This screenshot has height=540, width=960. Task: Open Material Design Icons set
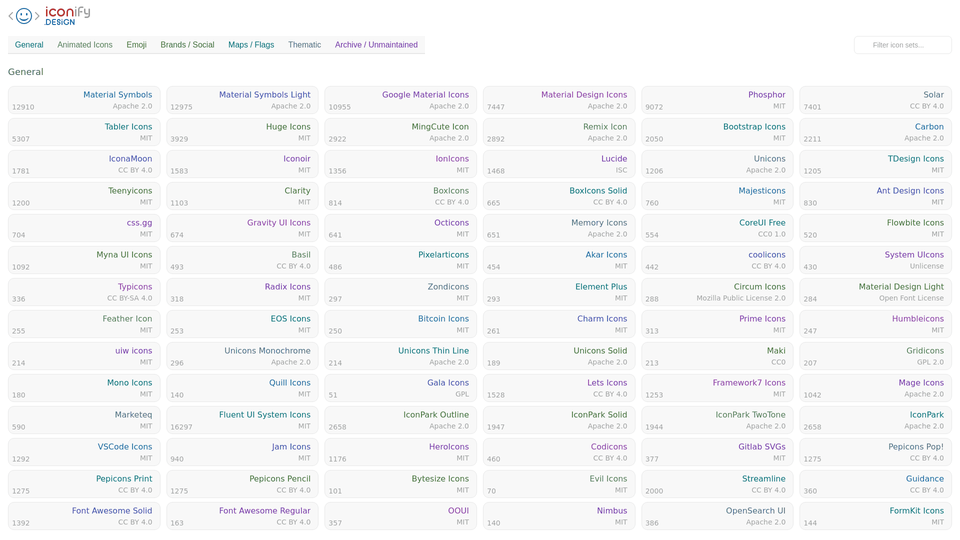click(x=559, y=100)
